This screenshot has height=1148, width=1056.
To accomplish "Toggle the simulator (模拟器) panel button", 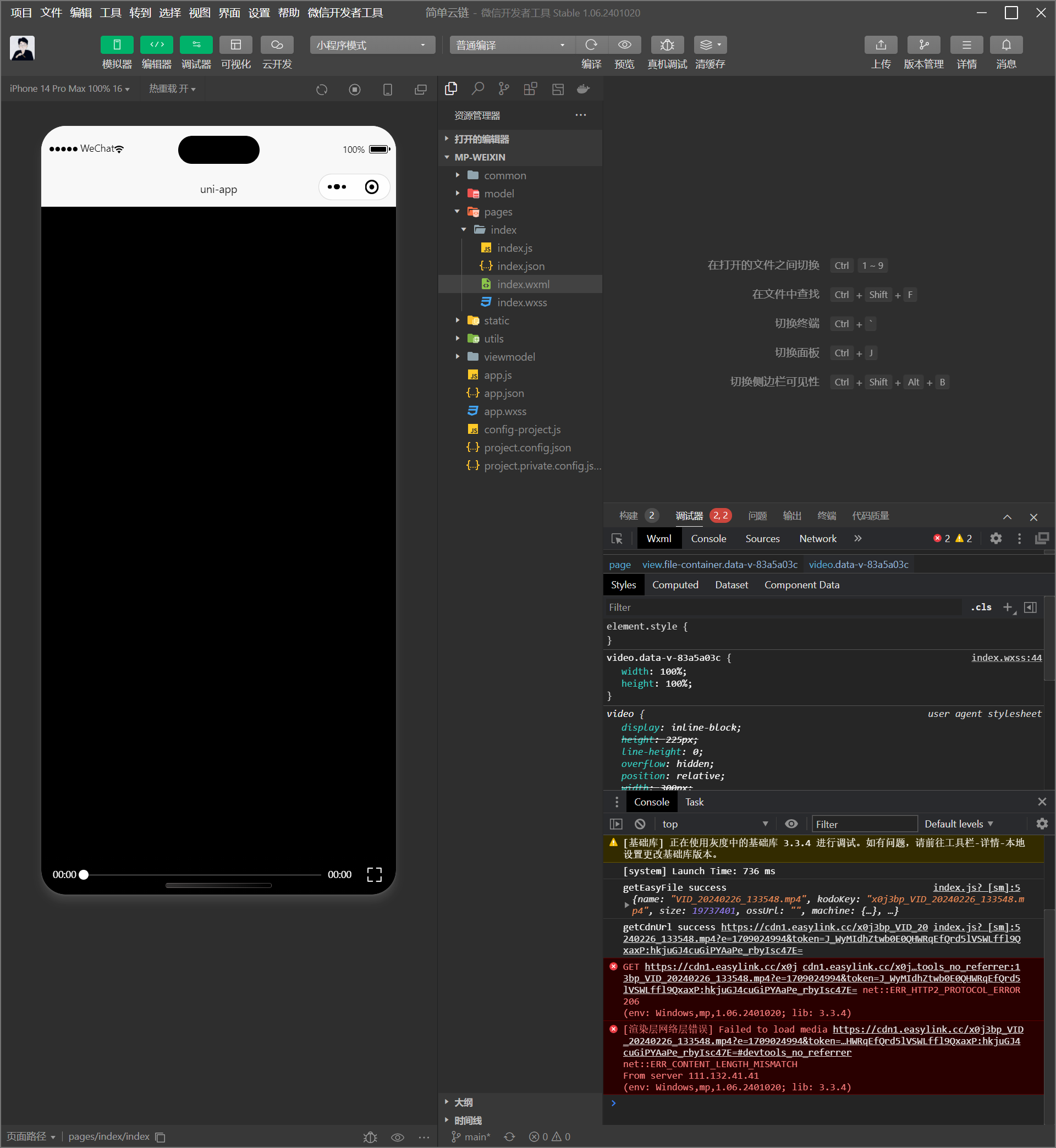I will pyautogui.click(x=117, y=45).
